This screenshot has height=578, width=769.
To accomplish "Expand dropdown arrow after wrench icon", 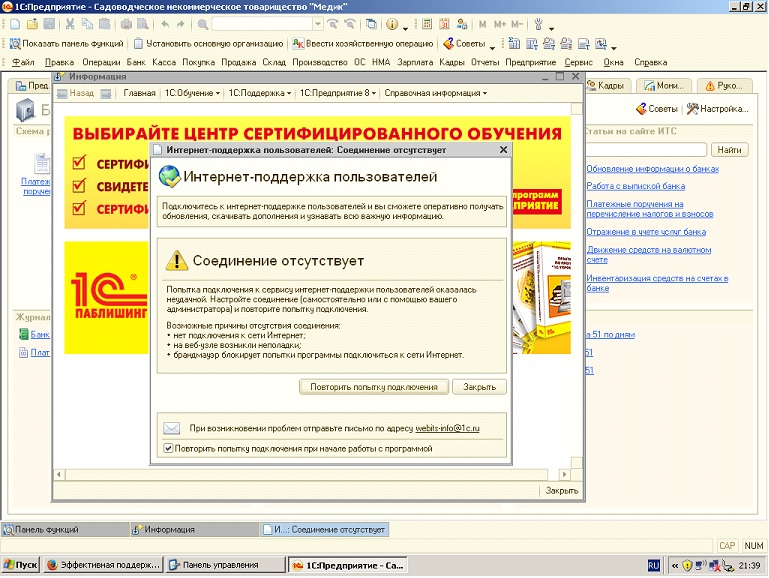I will (551, 28).
